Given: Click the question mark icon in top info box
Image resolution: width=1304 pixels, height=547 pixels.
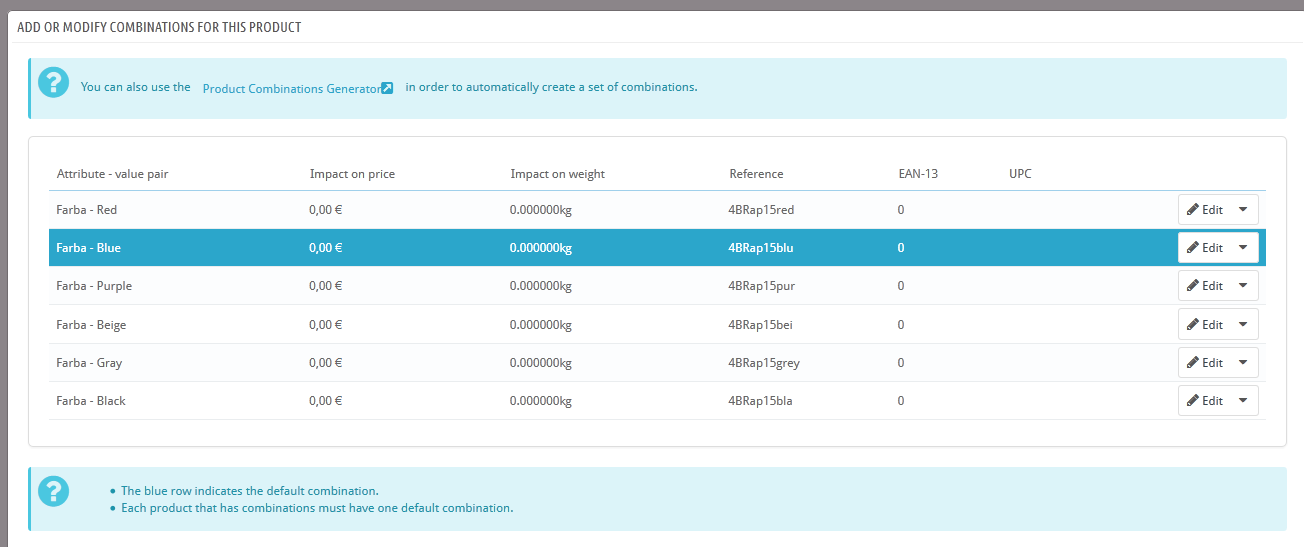Looking at the screenshot, I should point(54,83).
